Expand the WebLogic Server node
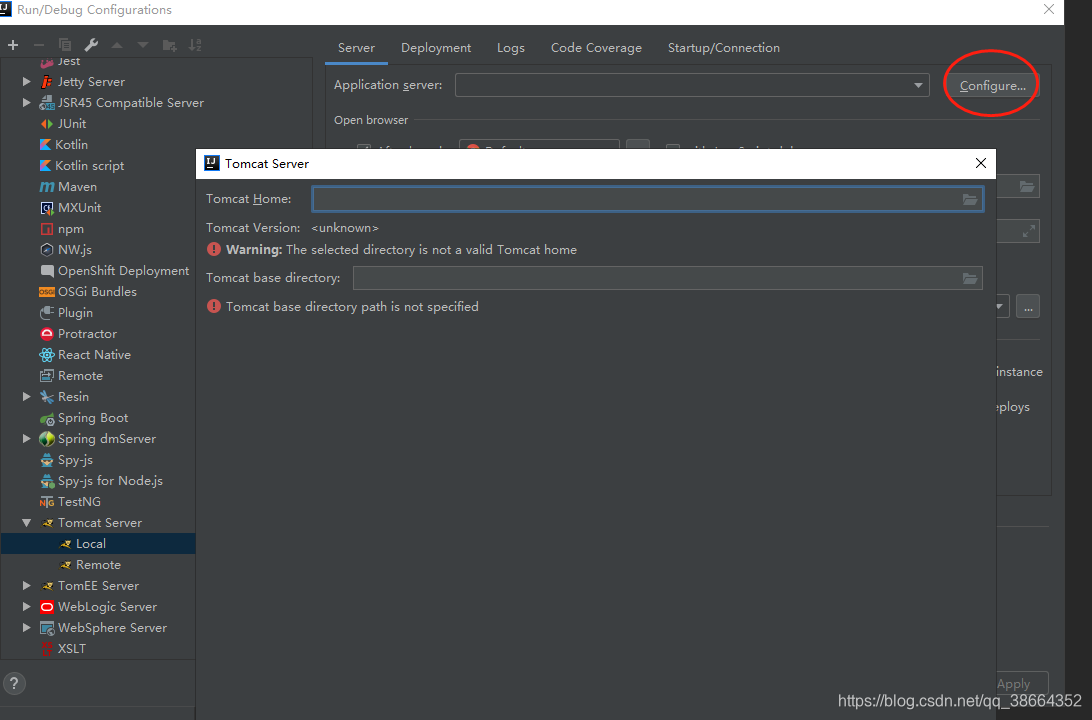Screen dimensions: 1092x720 26,606
